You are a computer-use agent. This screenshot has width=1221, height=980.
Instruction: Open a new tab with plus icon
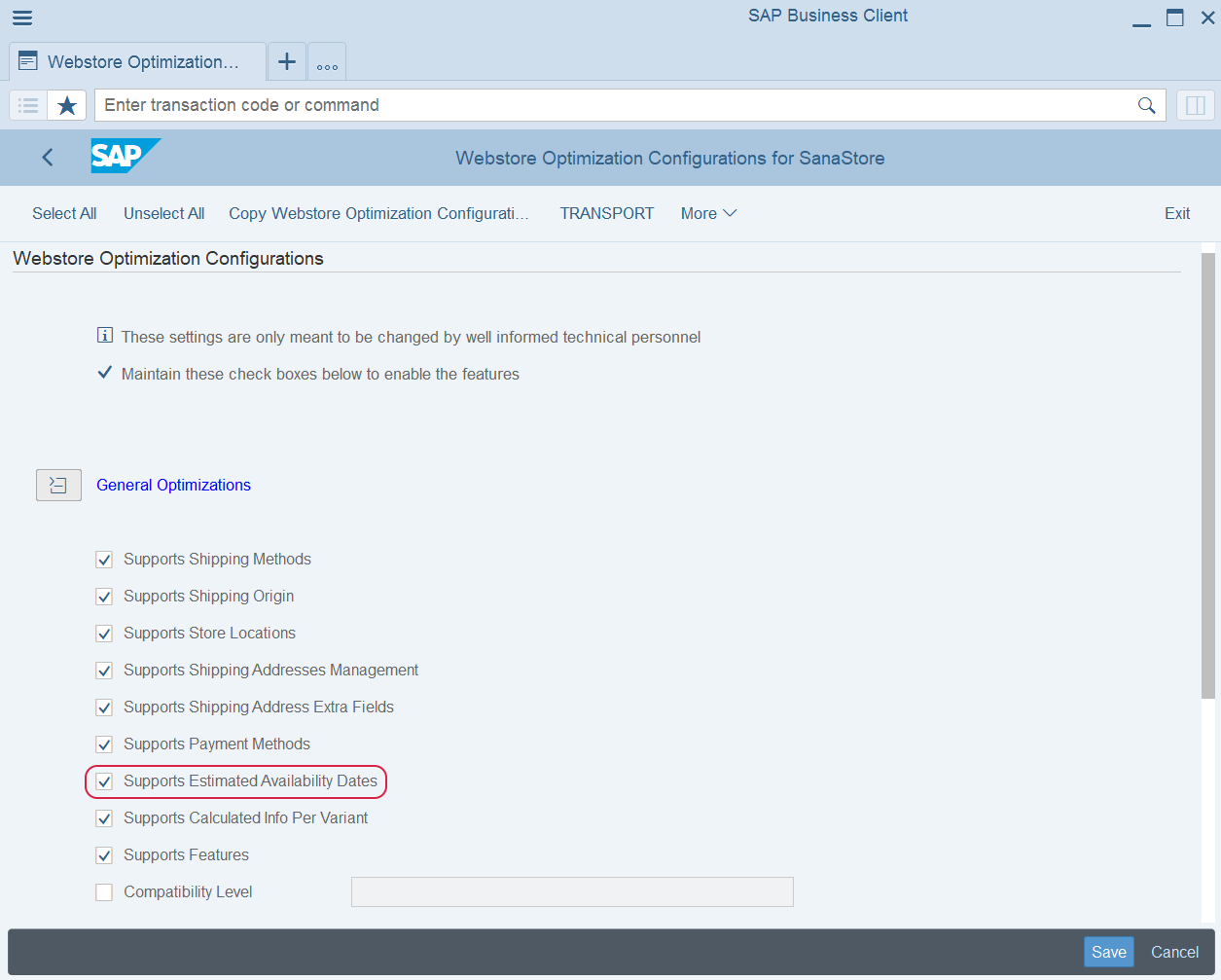pos(287,62)
